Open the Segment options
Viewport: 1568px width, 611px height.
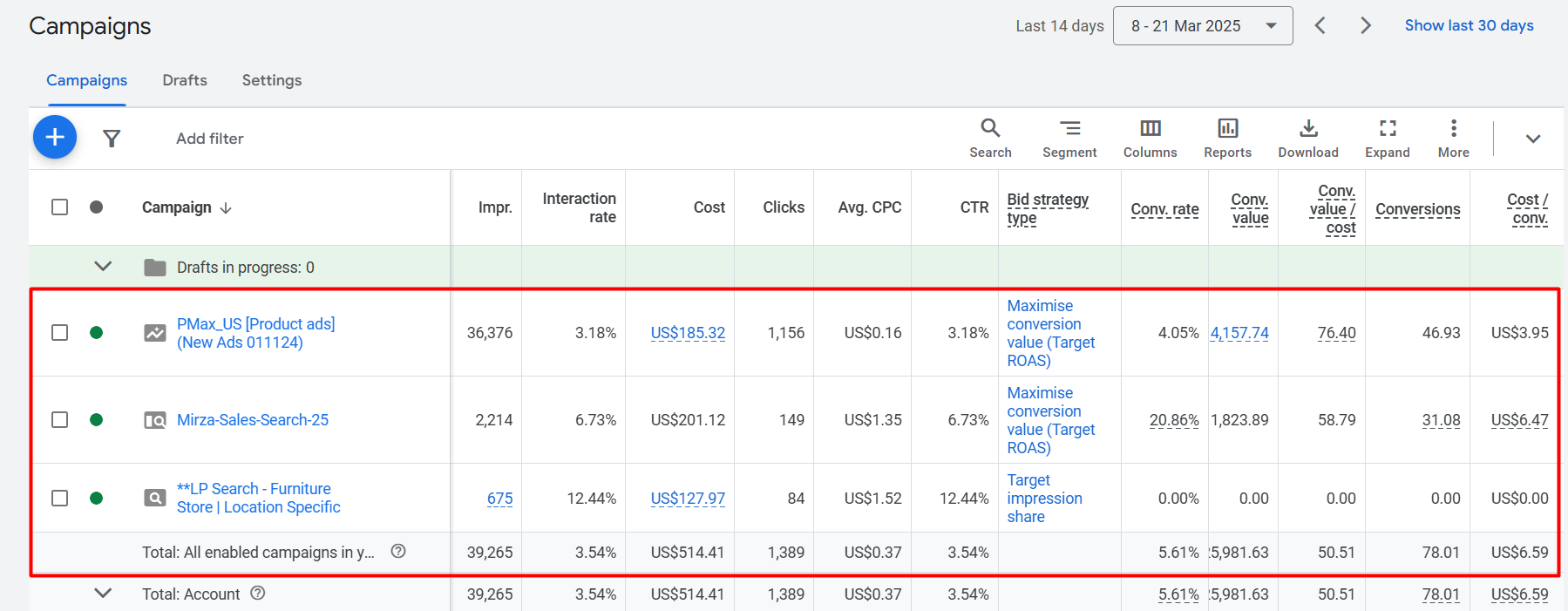(1069, 139)
